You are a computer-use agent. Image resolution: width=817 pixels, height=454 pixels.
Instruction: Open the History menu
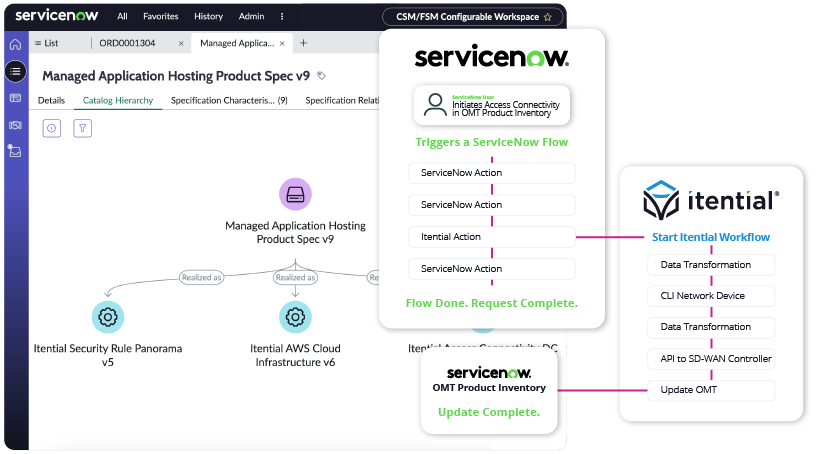click(x=208, y=17)
